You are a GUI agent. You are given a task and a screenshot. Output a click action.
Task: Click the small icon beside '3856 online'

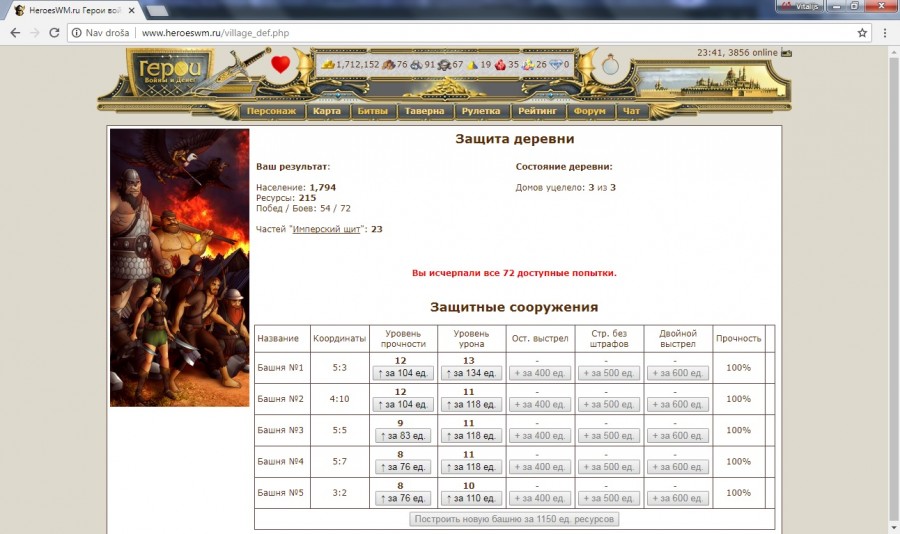pos(786,53)
